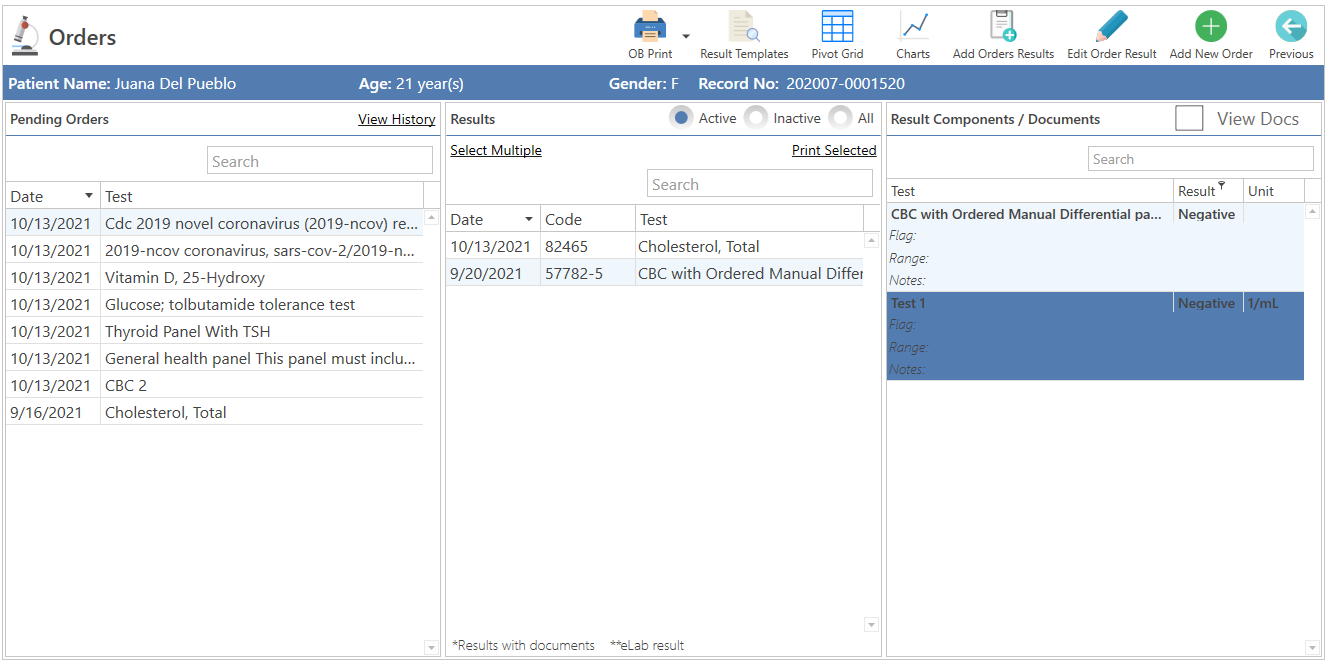Click the Print Selected link
This screenshot has width=1327, height=663.
pos(834,150)
